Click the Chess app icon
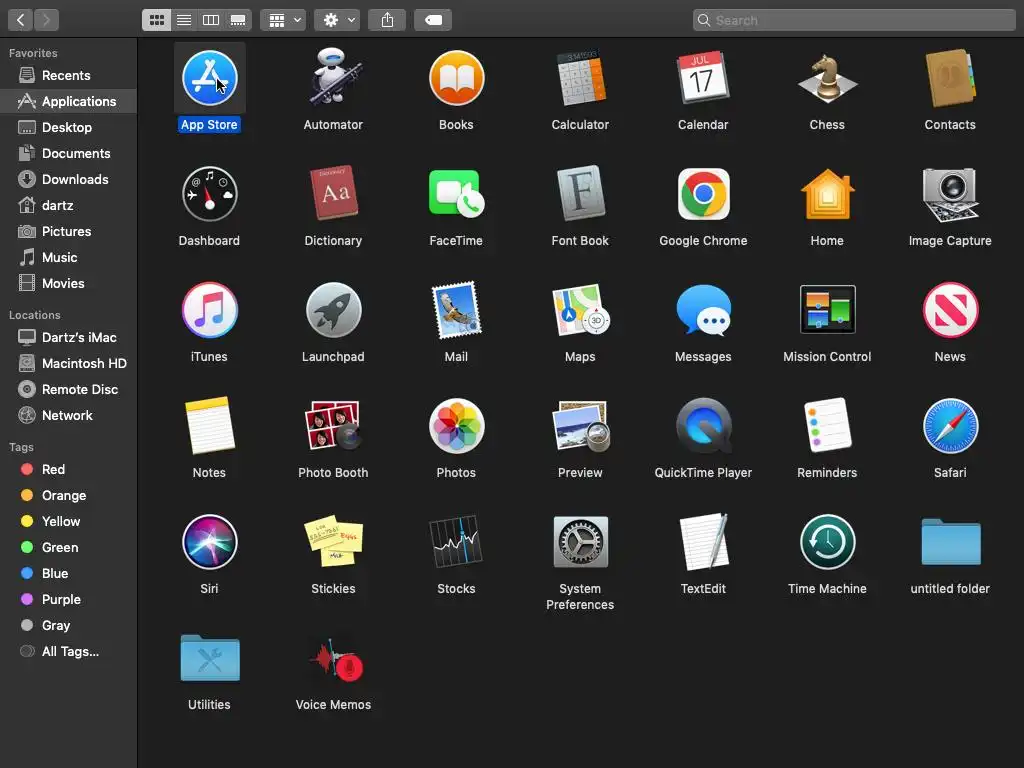Viewport: 1024px width, 768px height. pyautogui.click(x=827, y=78)
